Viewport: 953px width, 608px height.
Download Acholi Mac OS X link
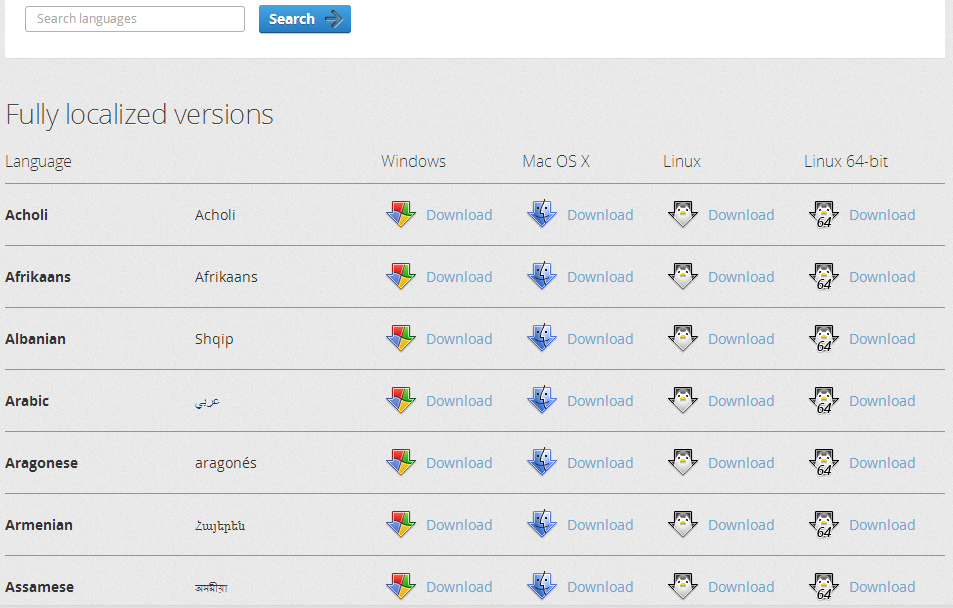pos(600,215)
